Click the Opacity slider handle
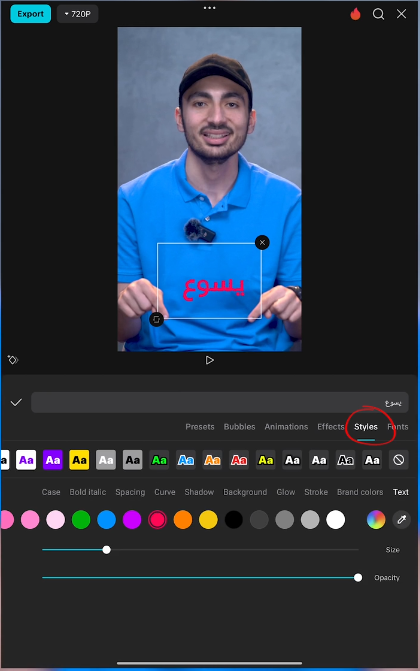 (x=358, y=578)
